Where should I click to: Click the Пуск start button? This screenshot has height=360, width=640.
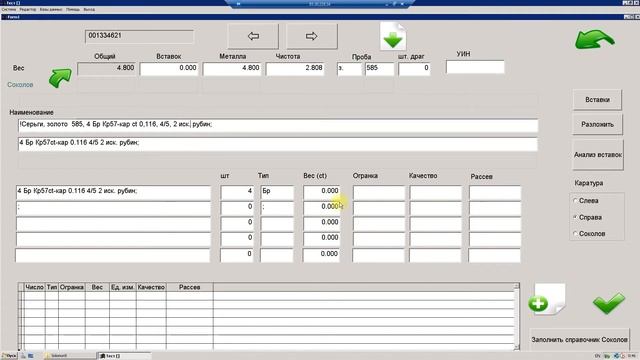point(9,356)
